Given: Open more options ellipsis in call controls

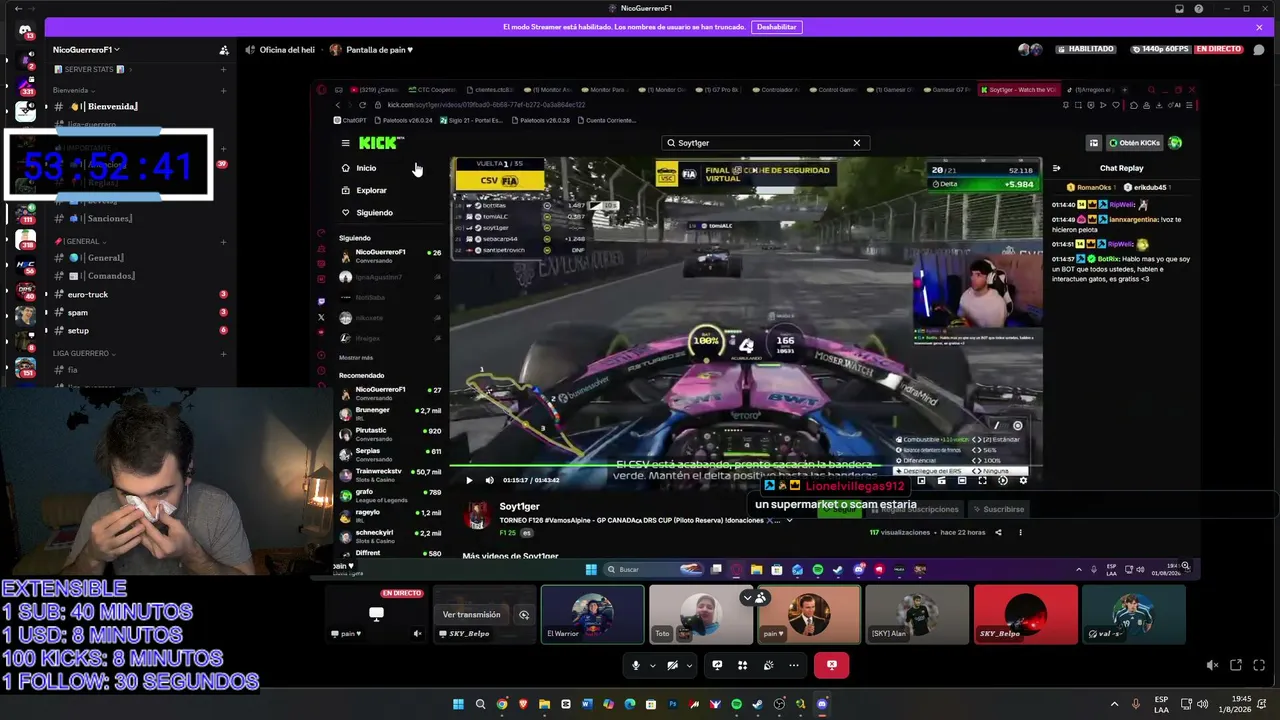Looking at the screenshot, I should click(x=794, y=665).
